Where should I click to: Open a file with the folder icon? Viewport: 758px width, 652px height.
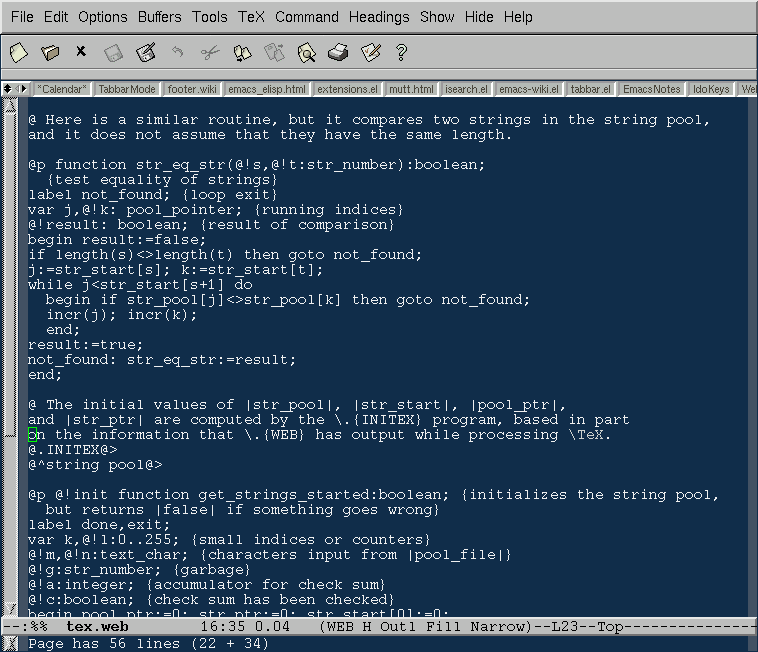[x=50, y=52]
